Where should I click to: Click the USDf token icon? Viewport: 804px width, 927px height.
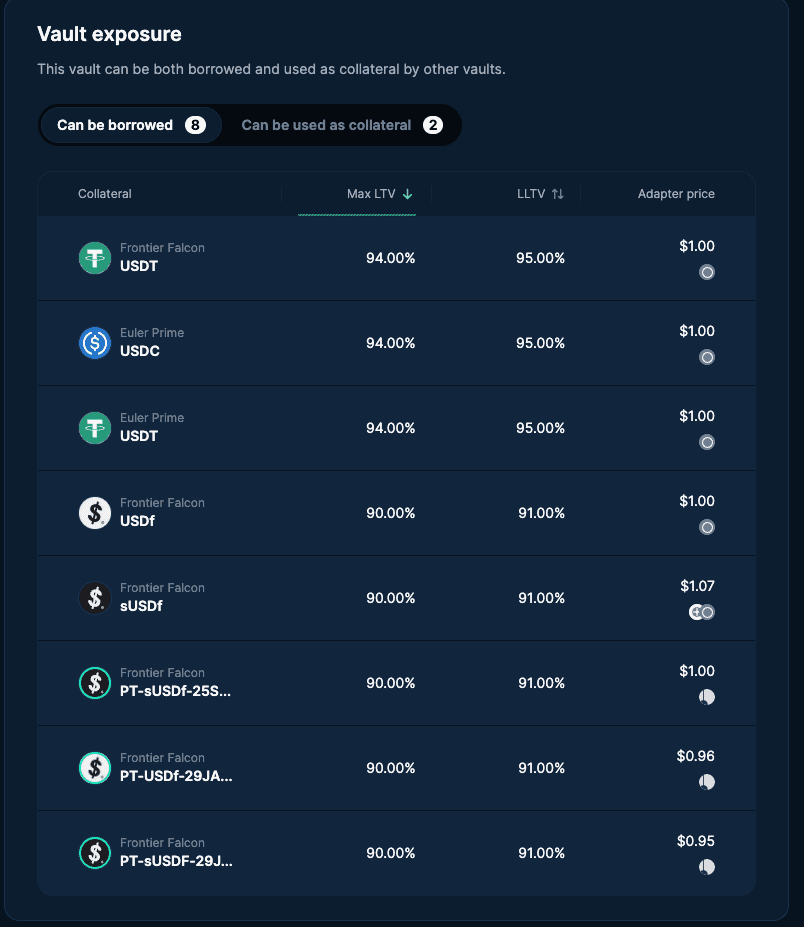point(95,513)
